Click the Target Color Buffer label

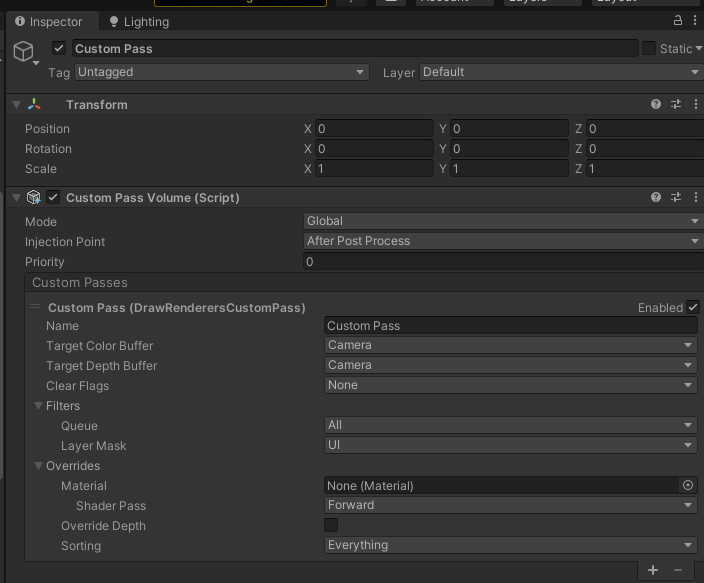coord(99,346)
